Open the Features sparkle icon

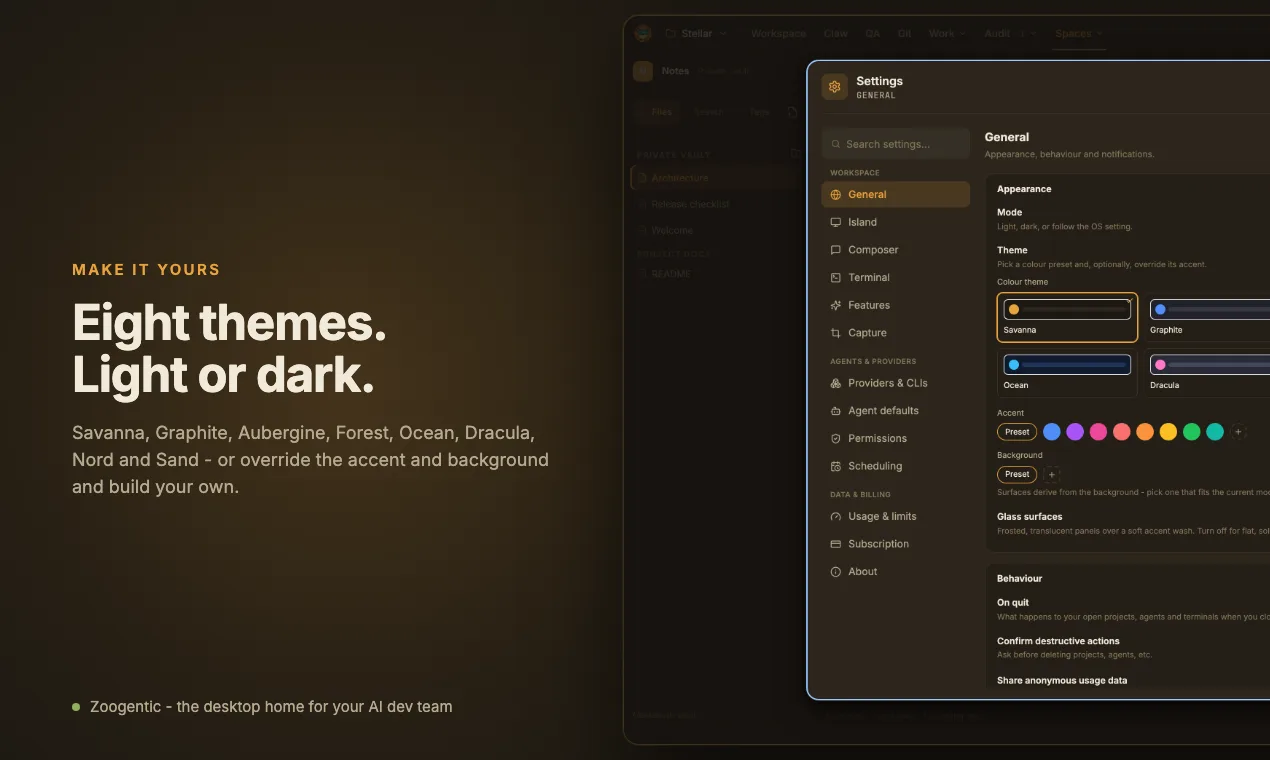(x=836, y=305)
